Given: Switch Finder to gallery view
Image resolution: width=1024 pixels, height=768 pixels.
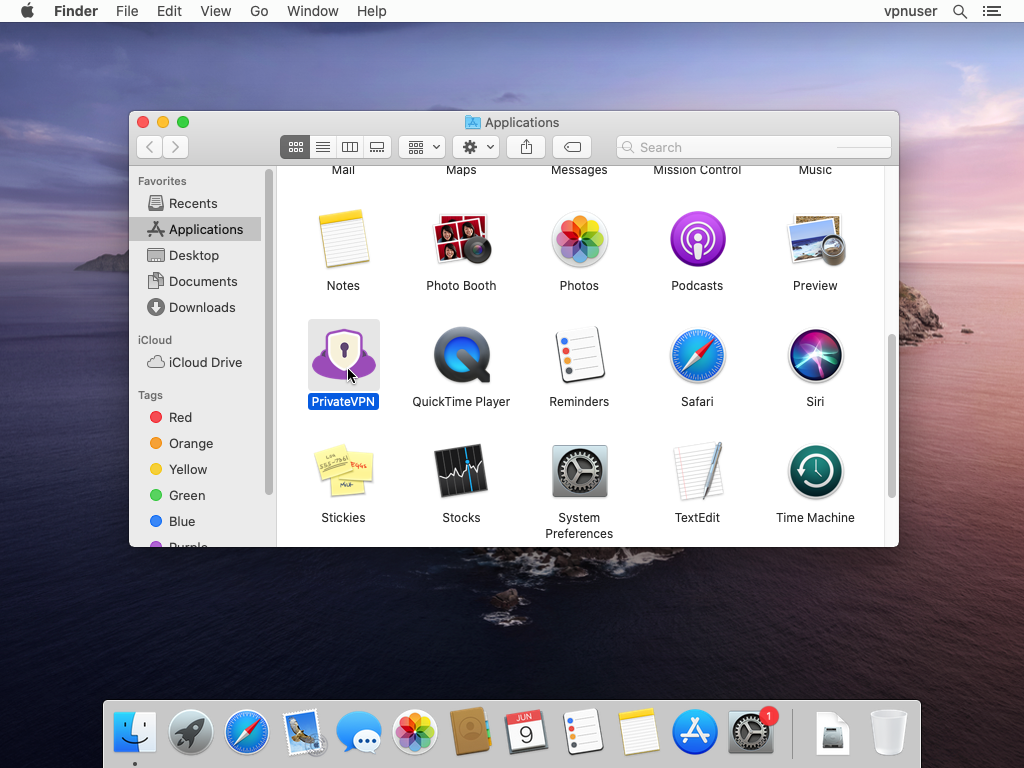Looking at the screenshot, I should 377,147.
